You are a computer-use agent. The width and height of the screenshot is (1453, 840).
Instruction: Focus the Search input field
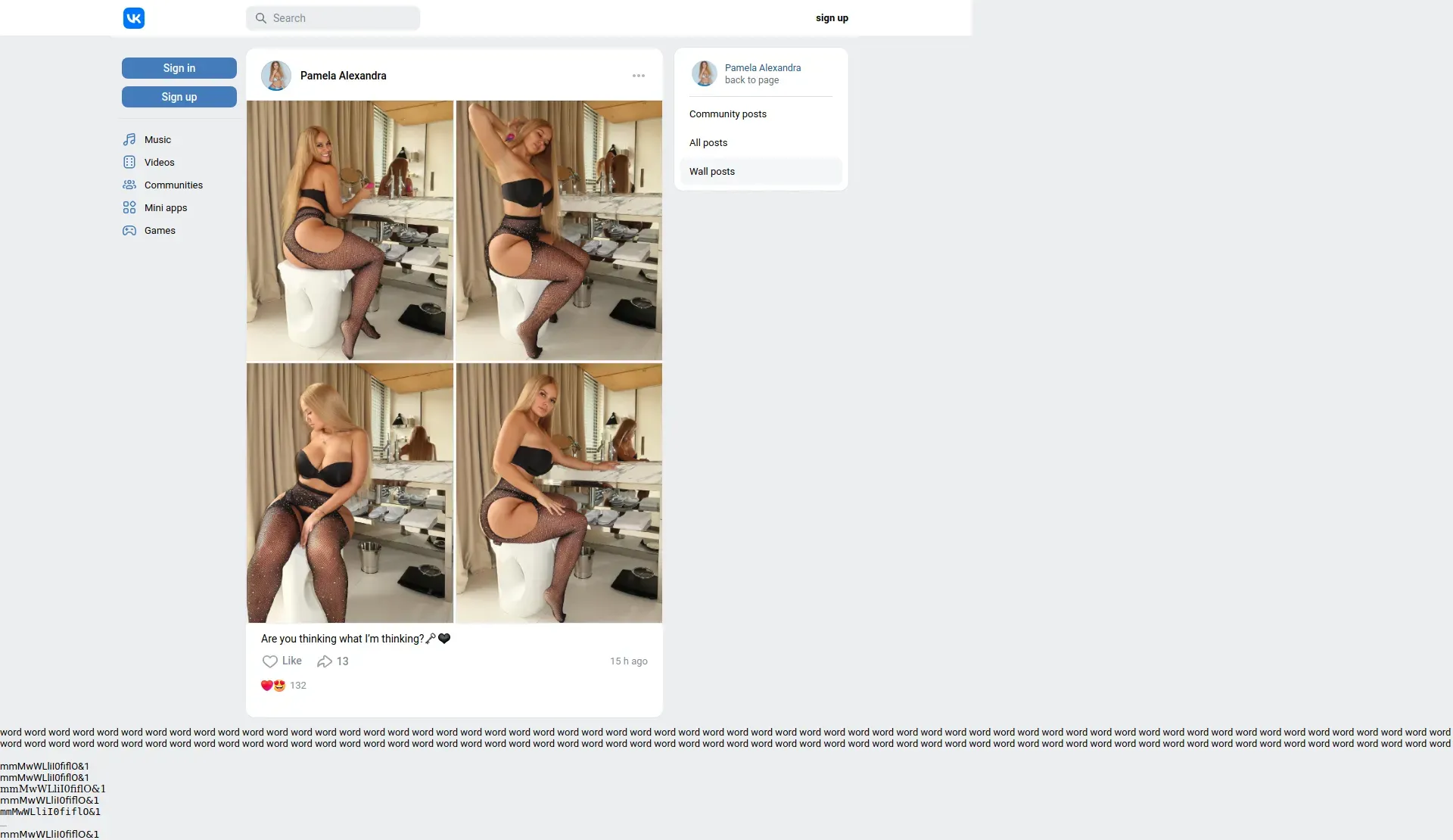point(342,18)
